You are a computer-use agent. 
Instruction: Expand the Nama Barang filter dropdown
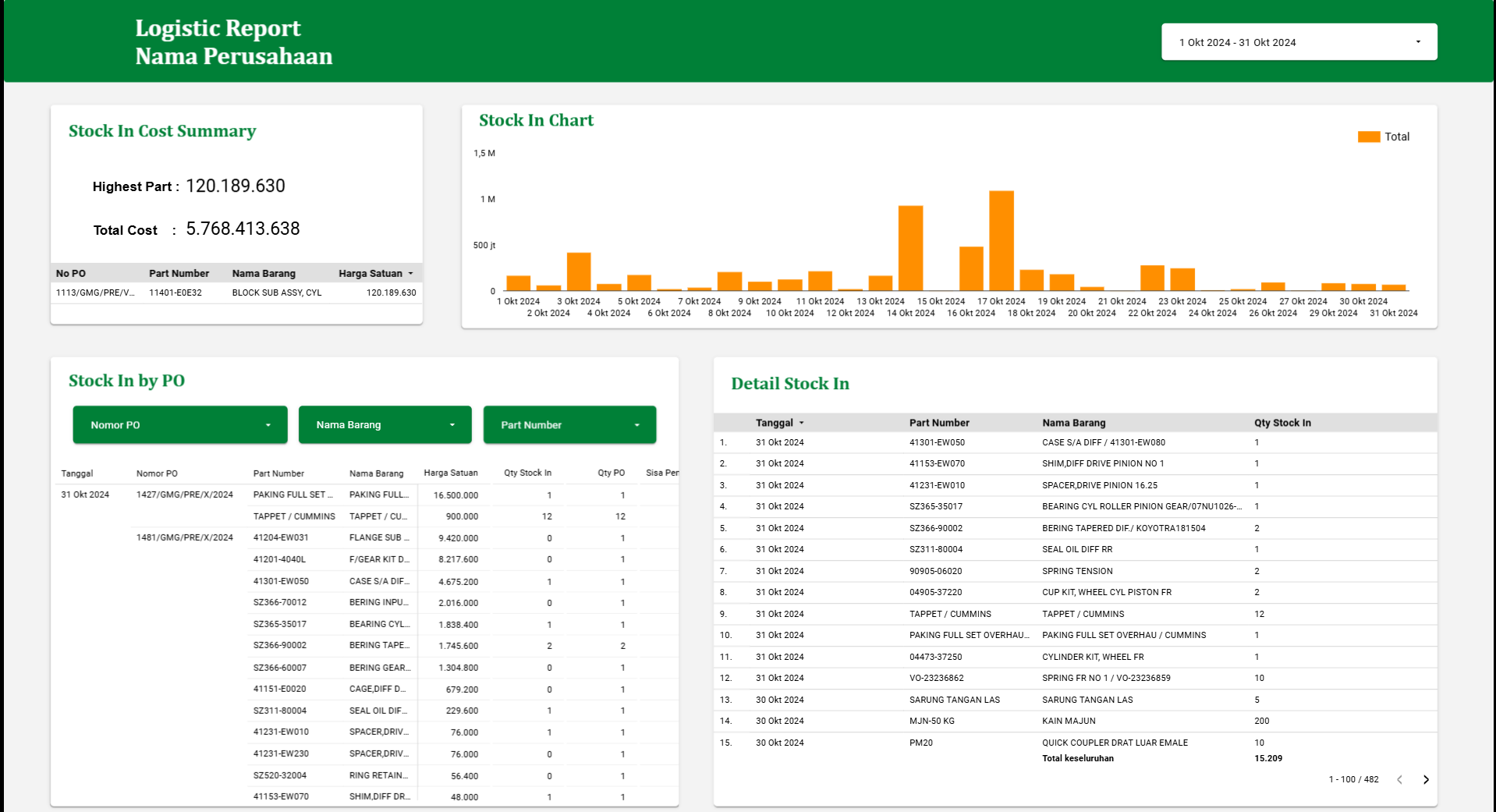point(385,425)
